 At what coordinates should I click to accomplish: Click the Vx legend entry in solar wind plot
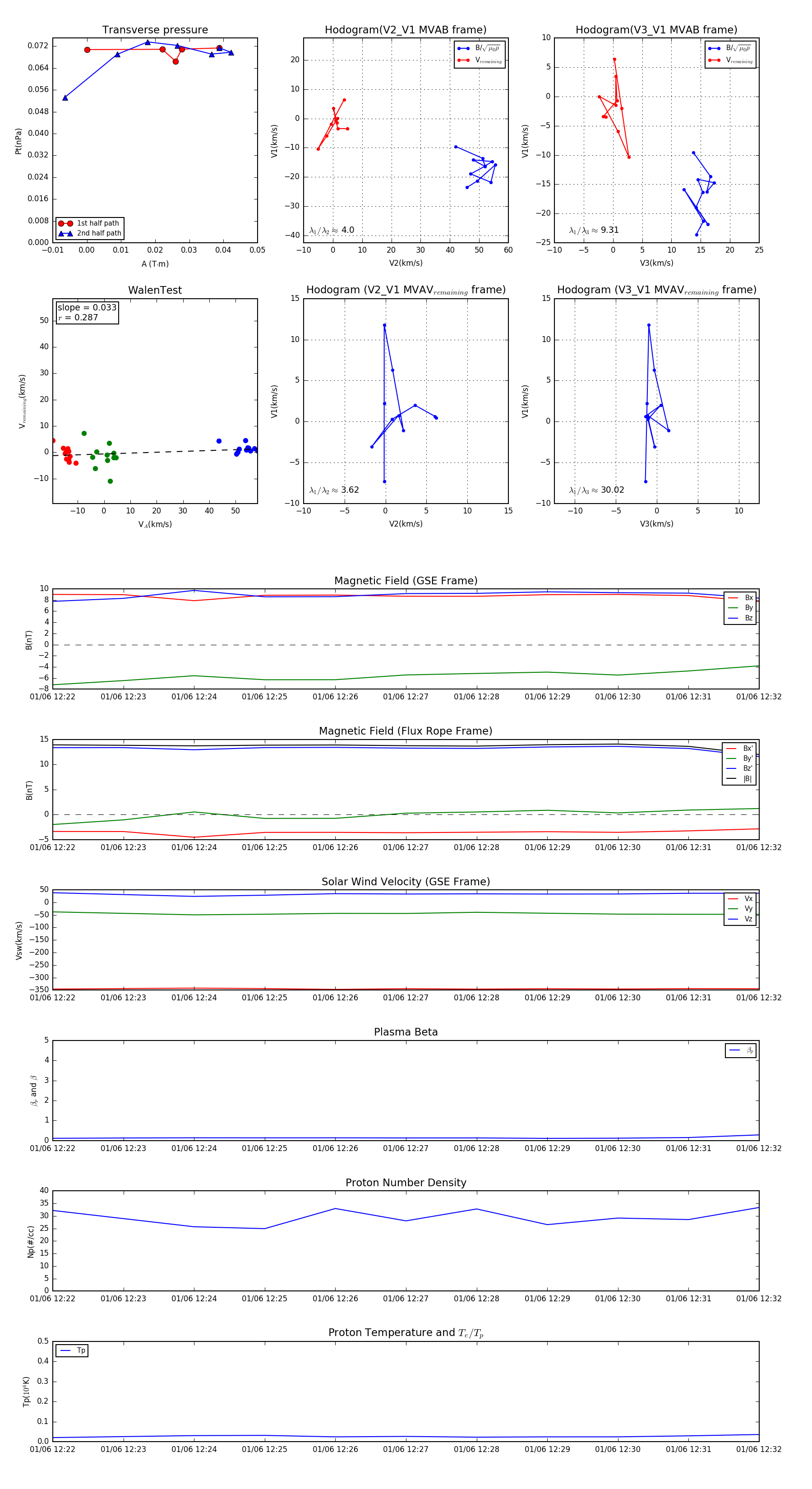pos(740,899)
